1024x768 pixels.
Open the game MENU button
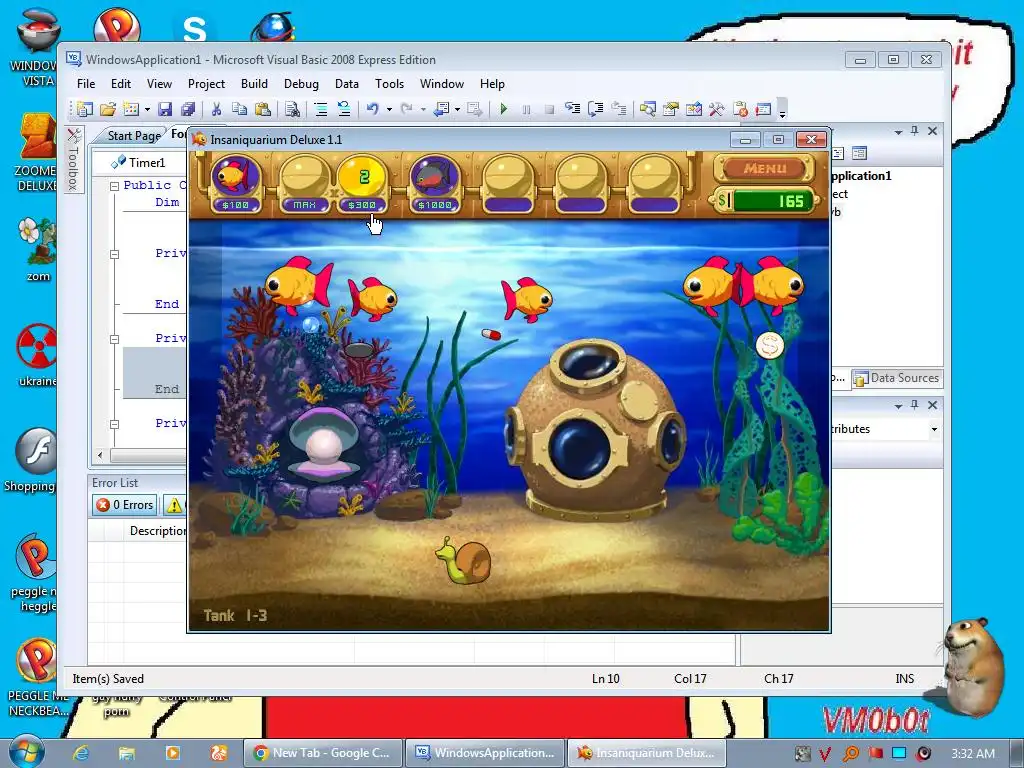coord(764,168)
